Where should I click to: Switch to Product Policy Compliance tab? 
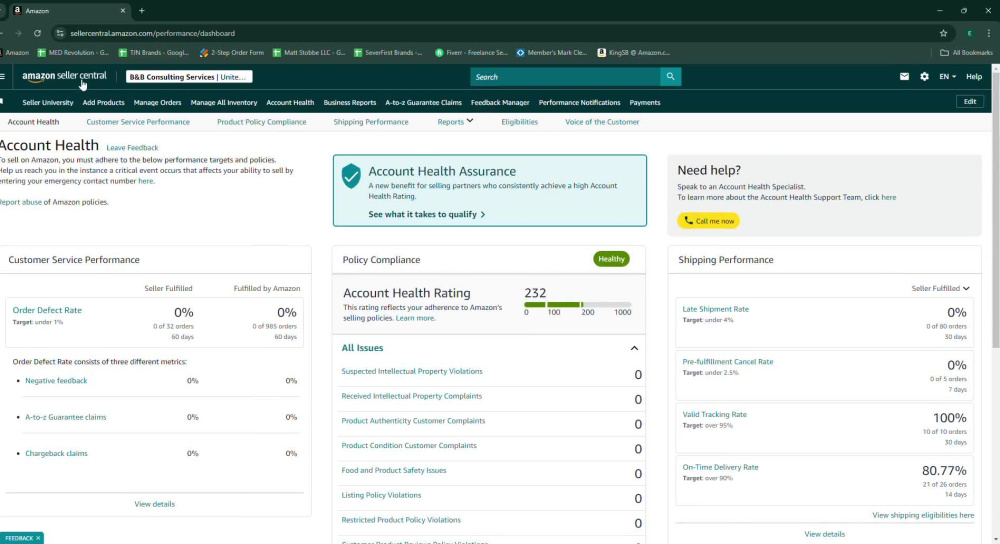tap(261, 121)
